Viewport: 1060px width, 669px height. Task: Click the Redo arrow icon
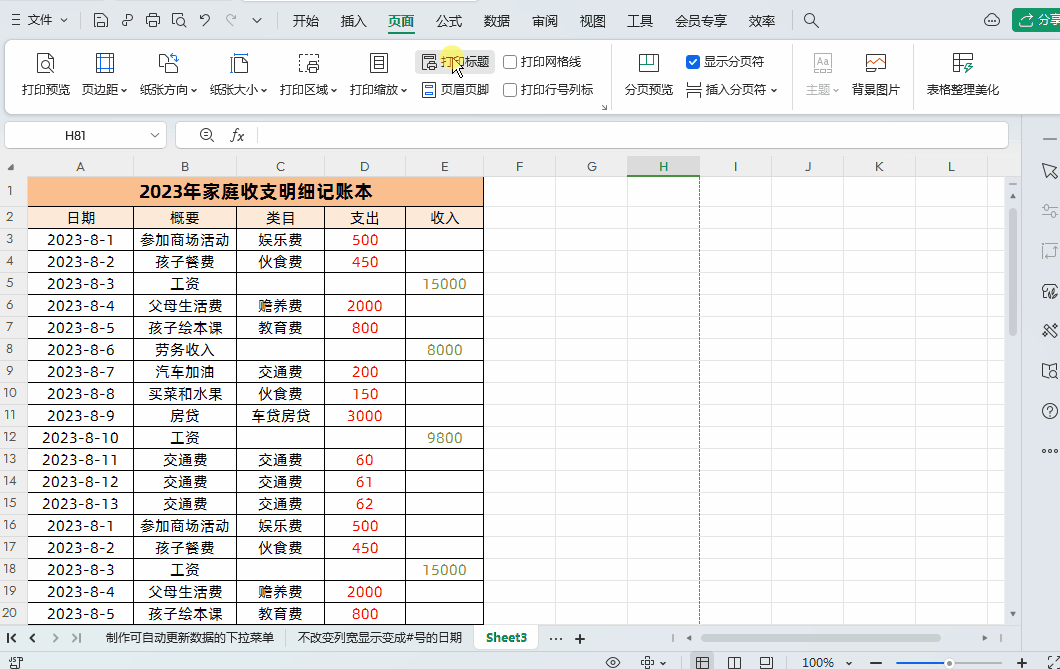231,20
